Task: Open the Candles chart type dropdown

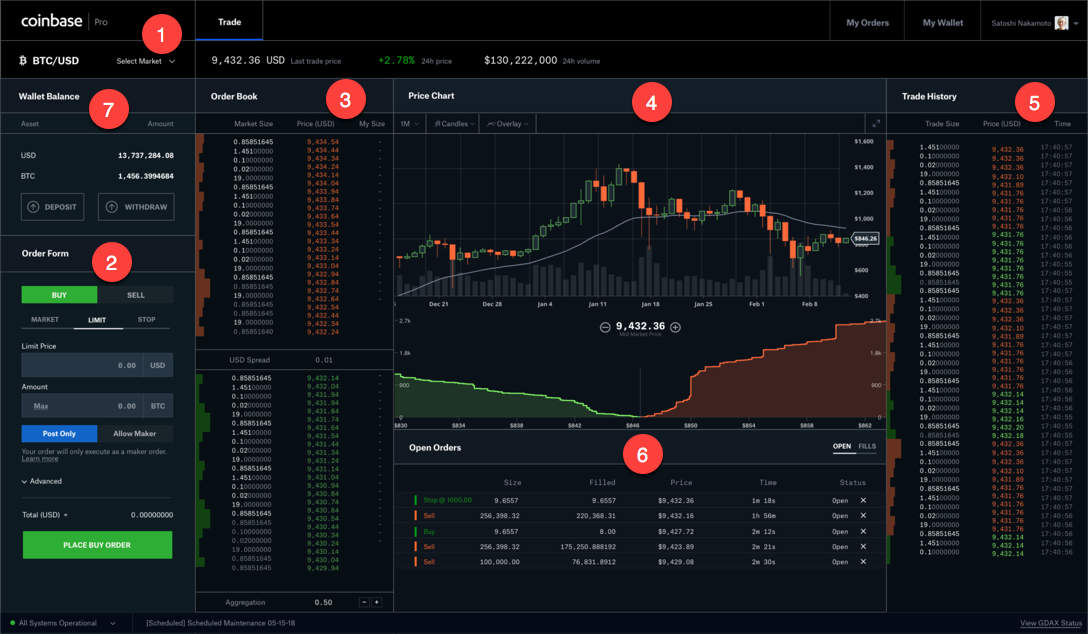Action: click(454, 123)
